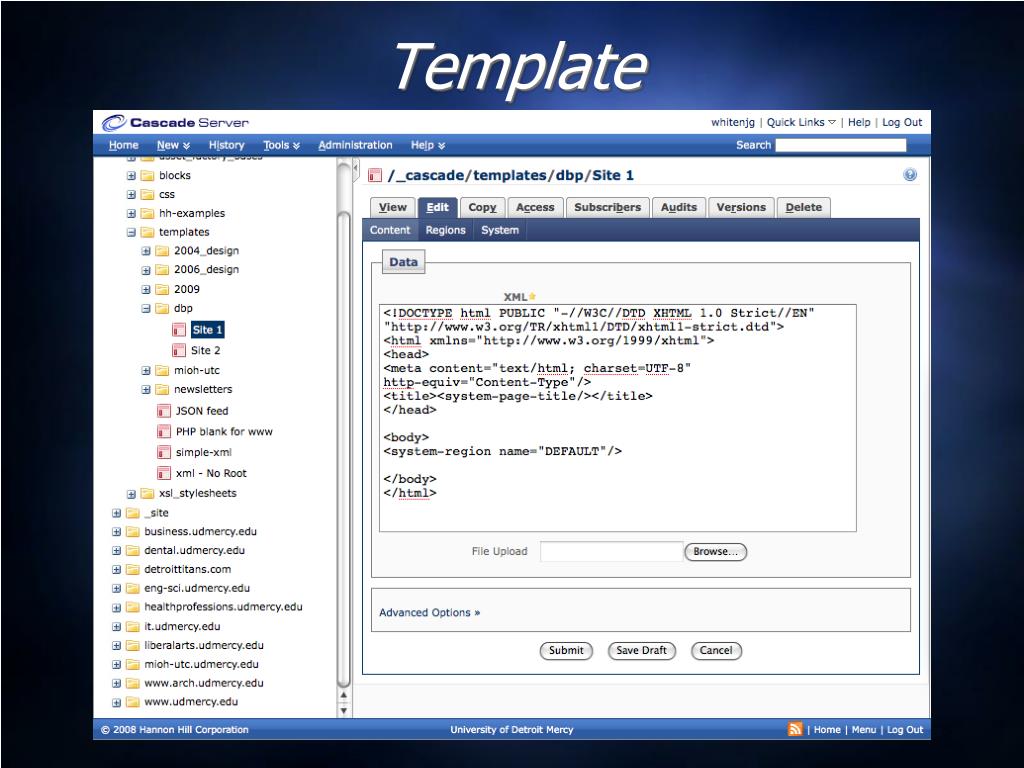
Task: Click Home in navigation bar
Action: 123,145
